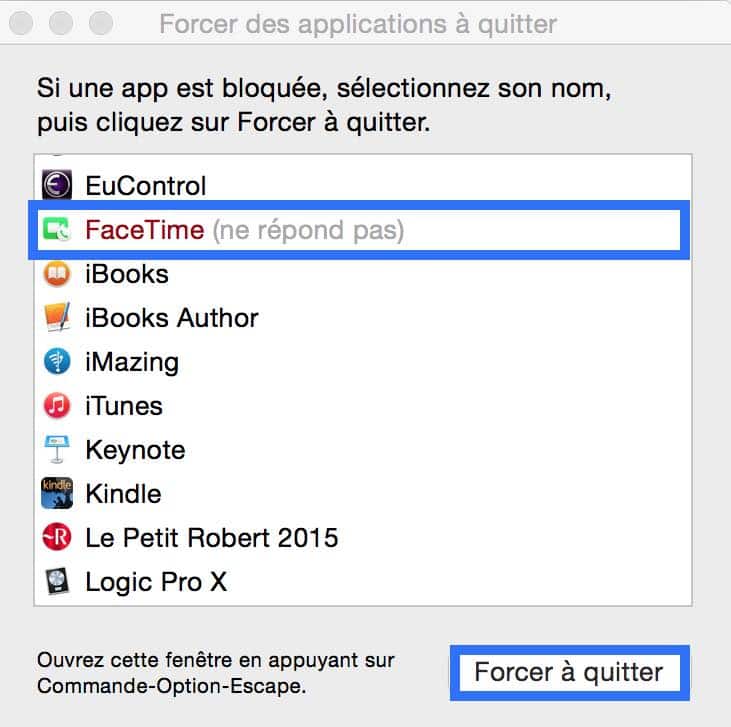This screenshot has width=731, height=727.
Task: Click the Forcer à quitter button
Action: tap(569, 673)
